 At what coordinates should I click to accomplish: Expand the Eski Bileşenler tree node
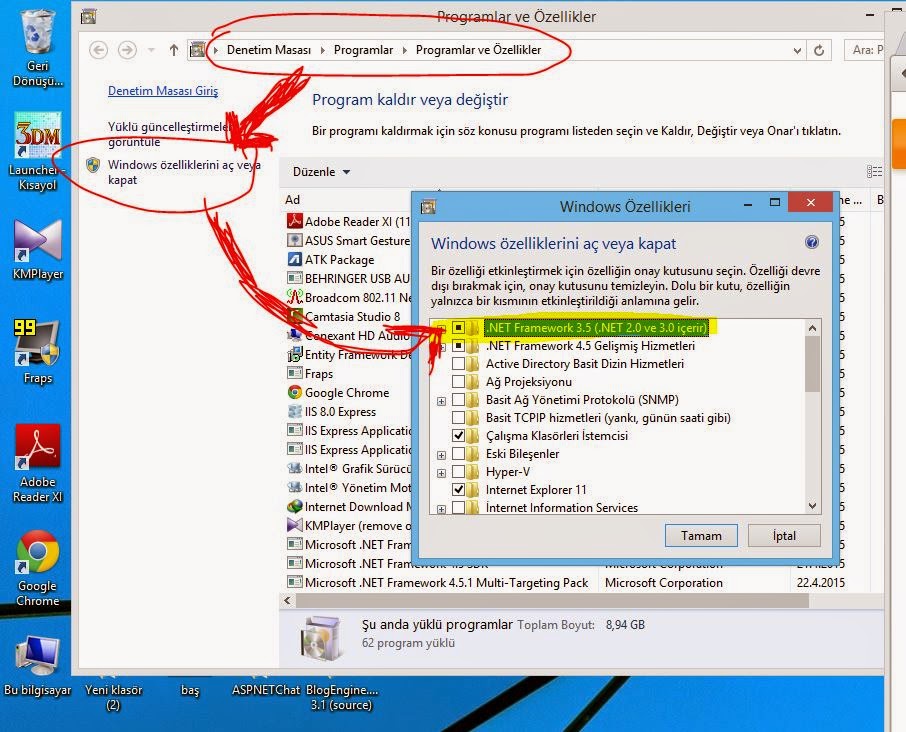pos(441,455)
